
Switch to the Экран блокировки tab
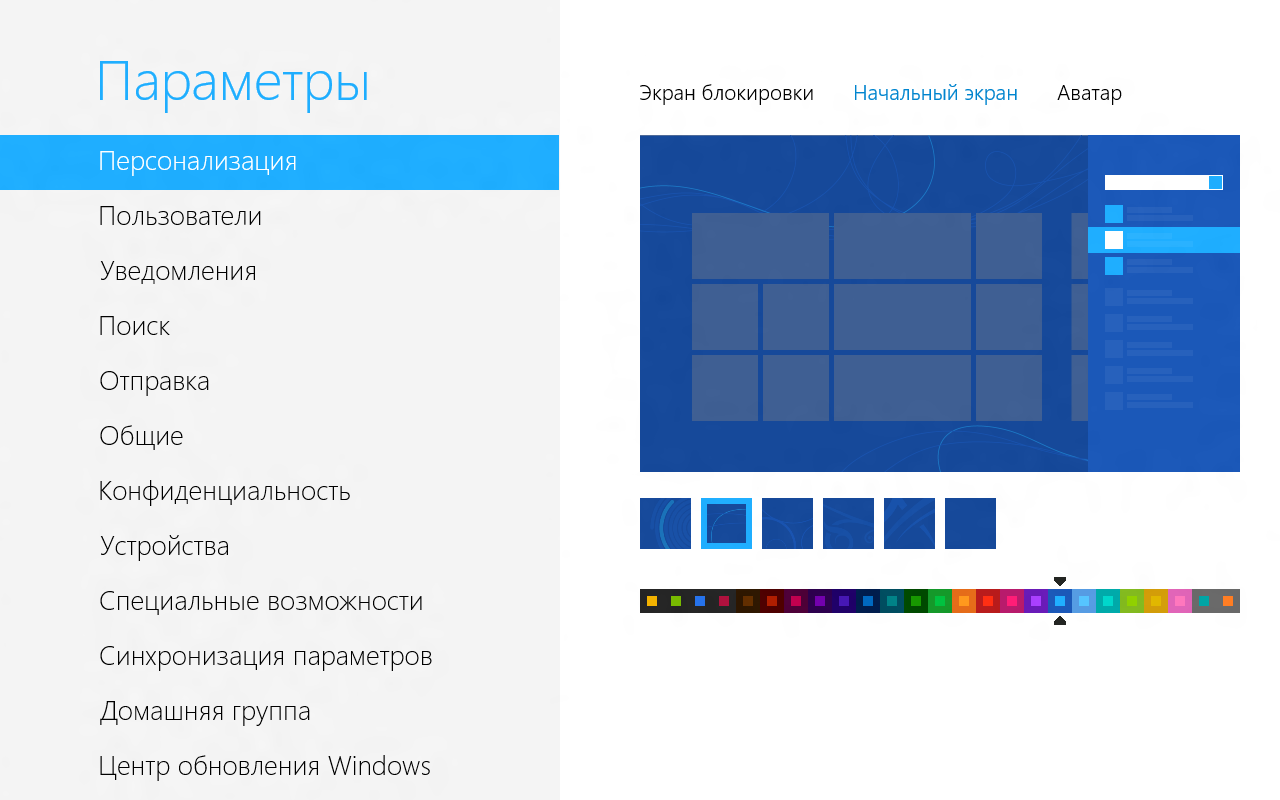(x=726, y=94)
